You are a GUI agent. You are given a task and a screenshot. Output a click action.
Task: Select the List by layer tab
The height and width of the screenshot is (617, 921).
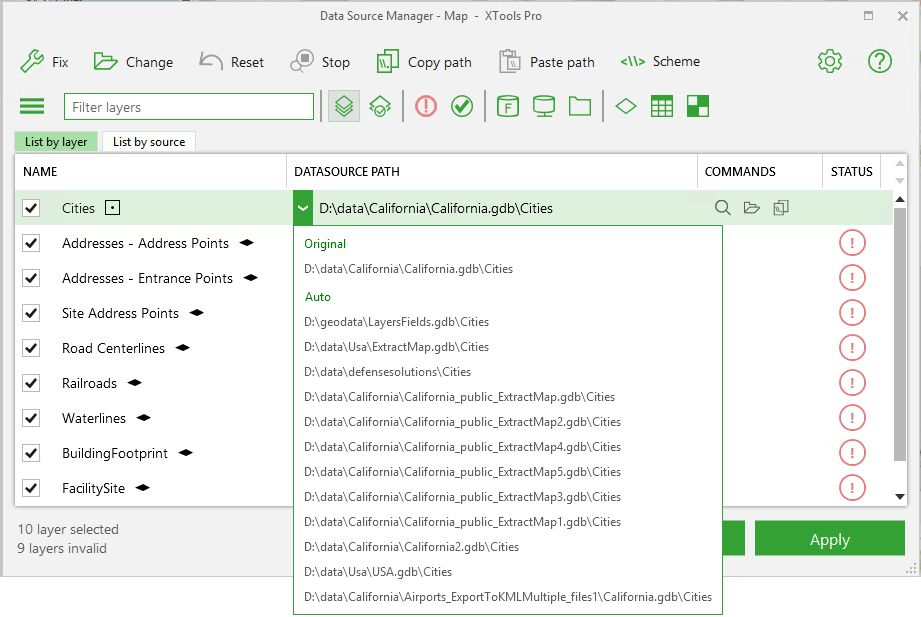click(56, 141)
